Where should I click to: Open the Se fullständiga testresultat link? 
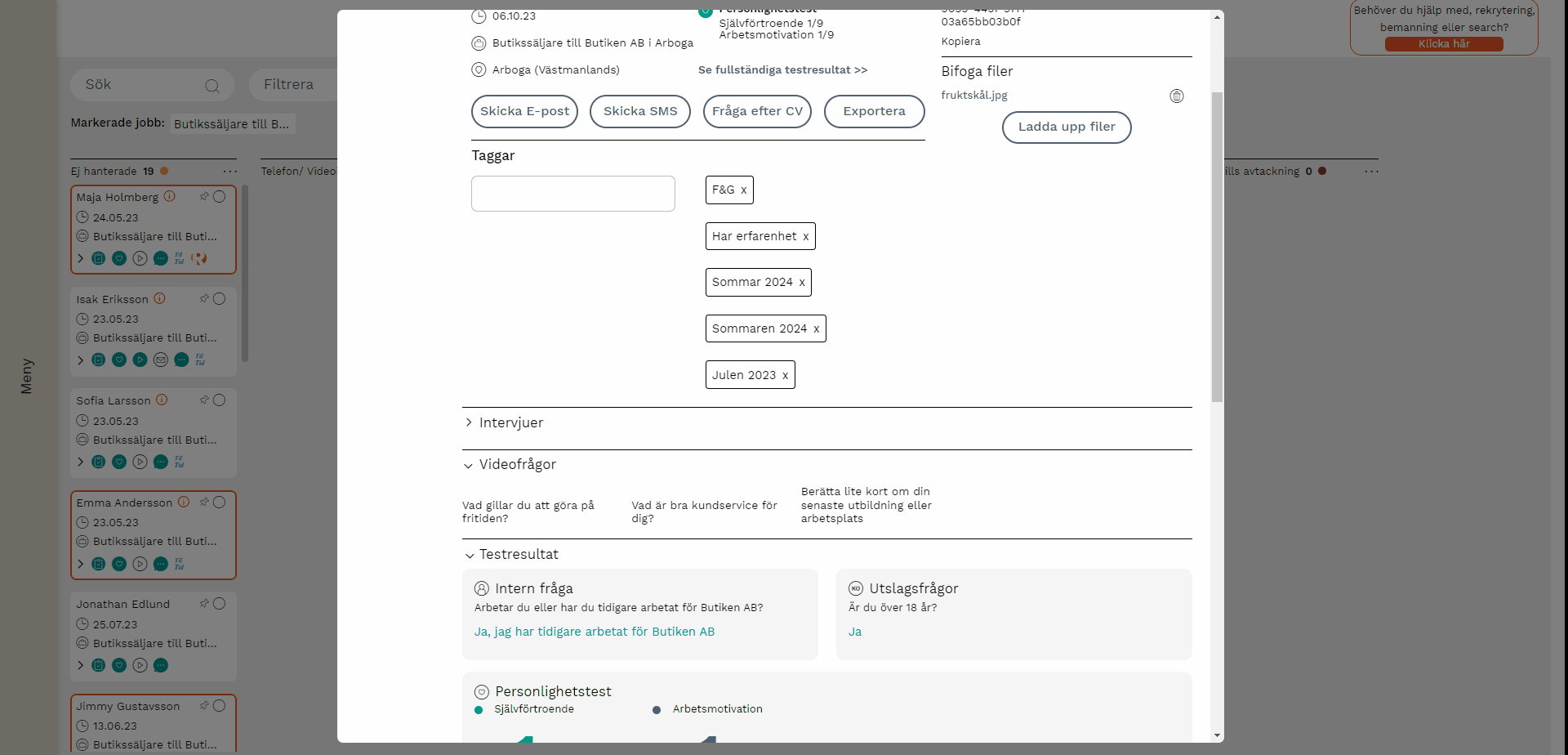782,70
